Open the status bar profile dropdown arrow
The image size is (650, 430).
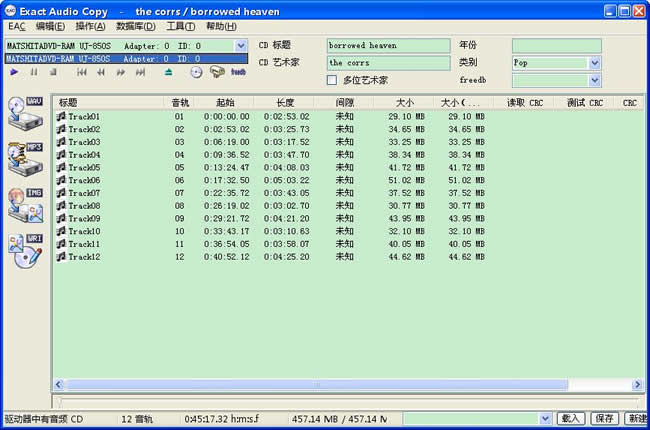click(545, 419)
